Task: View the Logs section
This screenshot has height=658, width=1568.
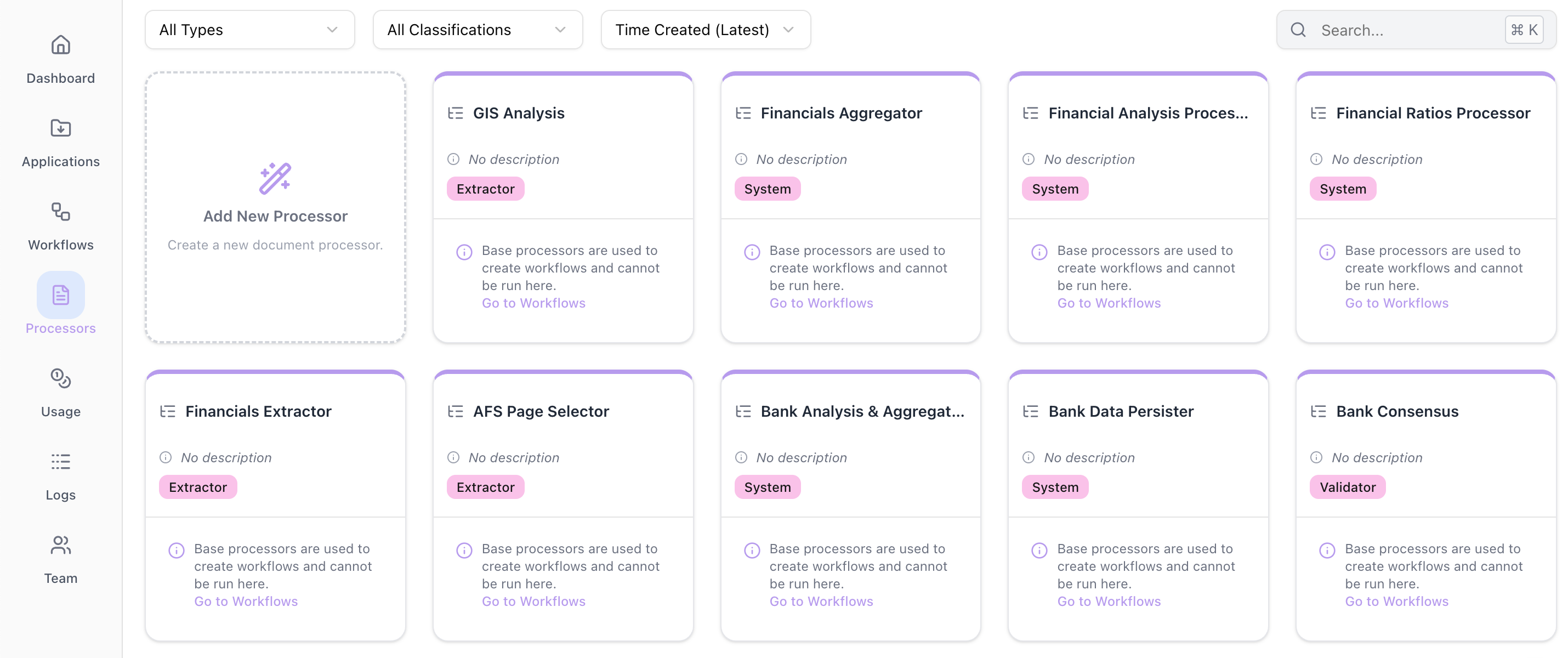Action: coord(60,476)
